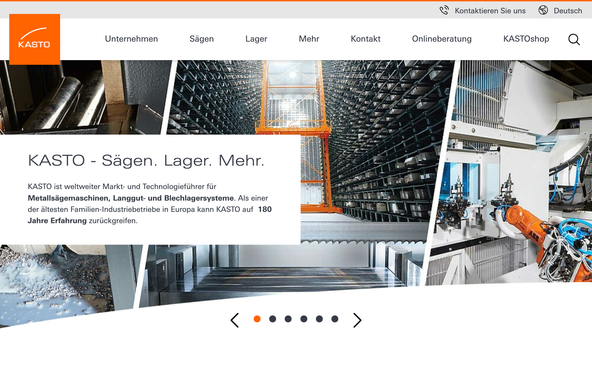Open the Kontaktieren Sie uns link
The image size is (592, 370).
coord(490,11)
